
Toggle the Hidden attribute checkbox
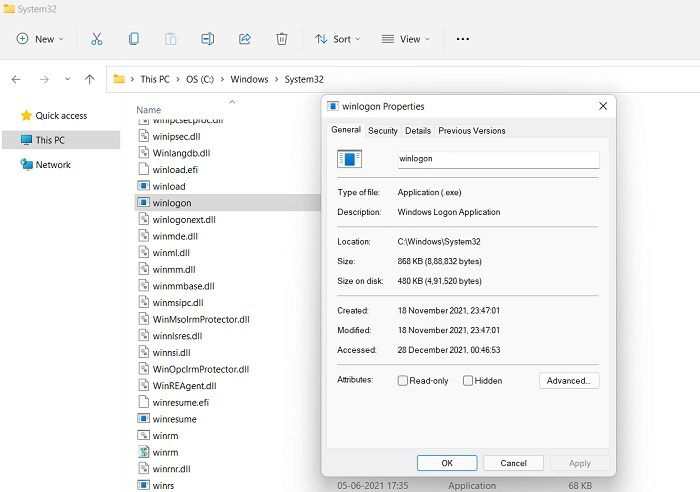pyautogui.click(x=468, y=380)
